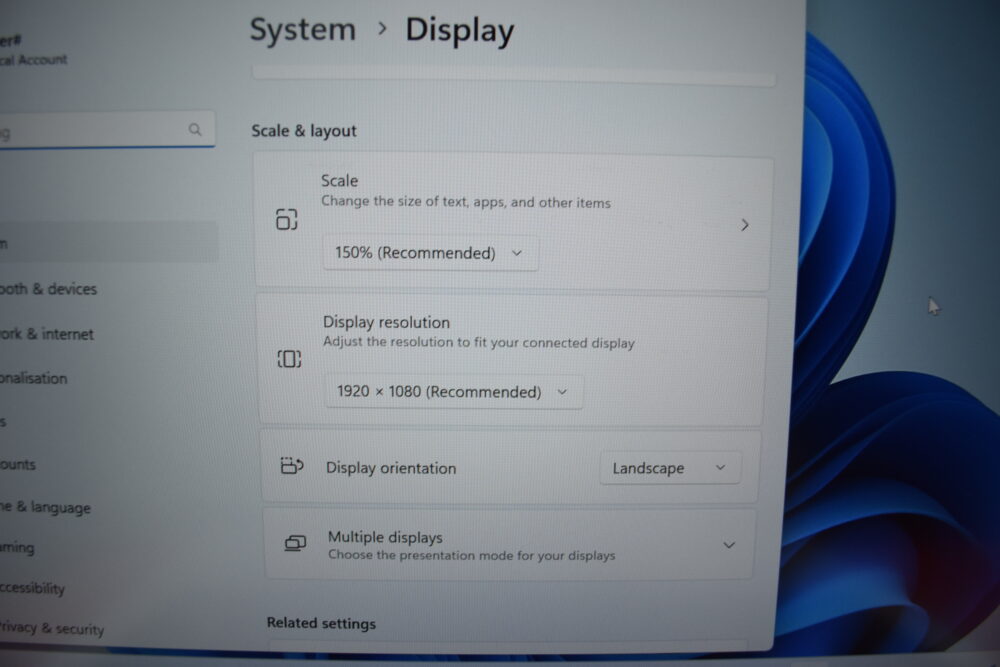Click the search magnifier icon
1000x667 pixels.
pos(195,129)
